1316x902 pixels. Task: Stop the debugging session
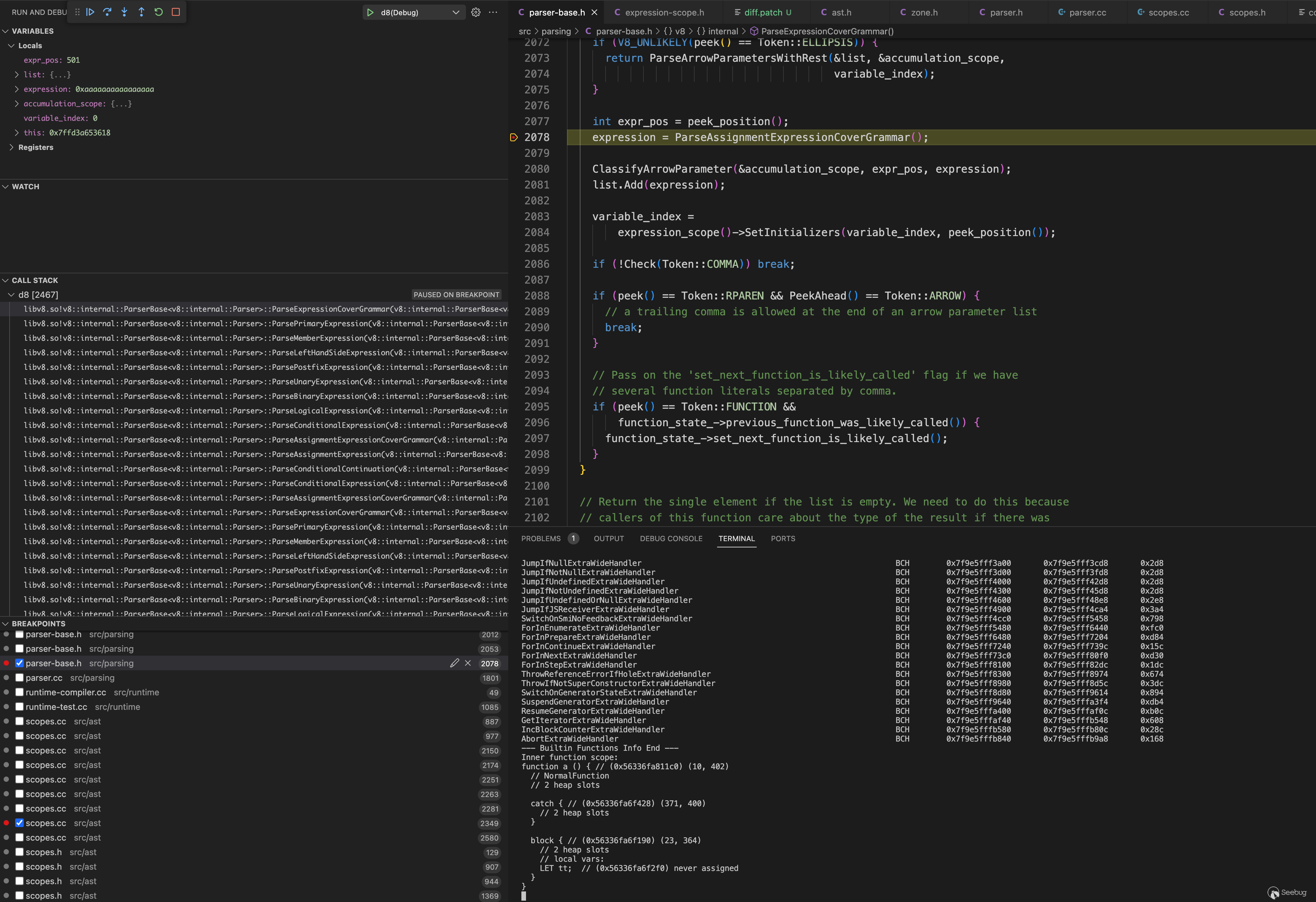point(176,12)
